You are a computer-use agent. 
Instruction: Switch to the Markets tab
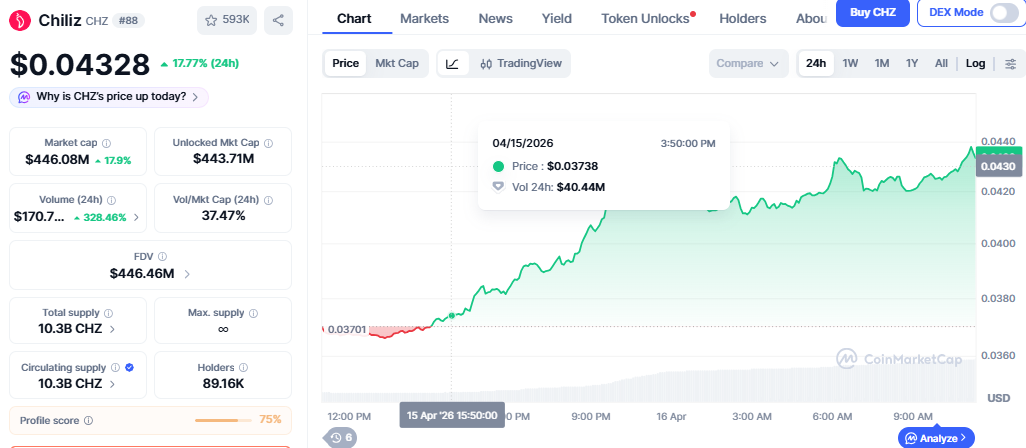[425, 18]
